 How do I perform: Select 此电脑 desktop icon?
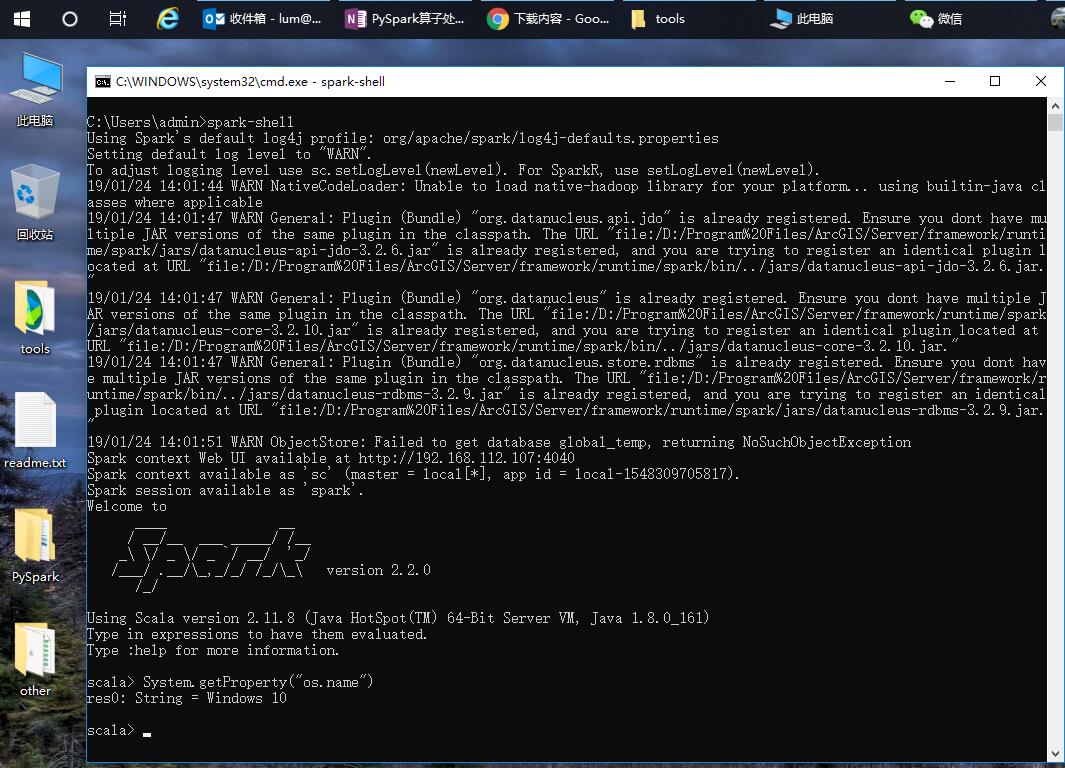coord(35,90)
